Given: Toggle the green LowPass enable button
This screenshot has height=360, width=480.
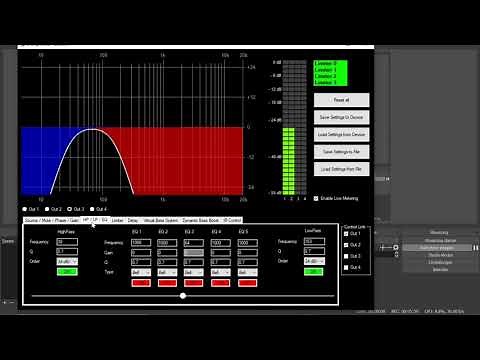Looking at the screenshot, I should click(x=314, y=272).
